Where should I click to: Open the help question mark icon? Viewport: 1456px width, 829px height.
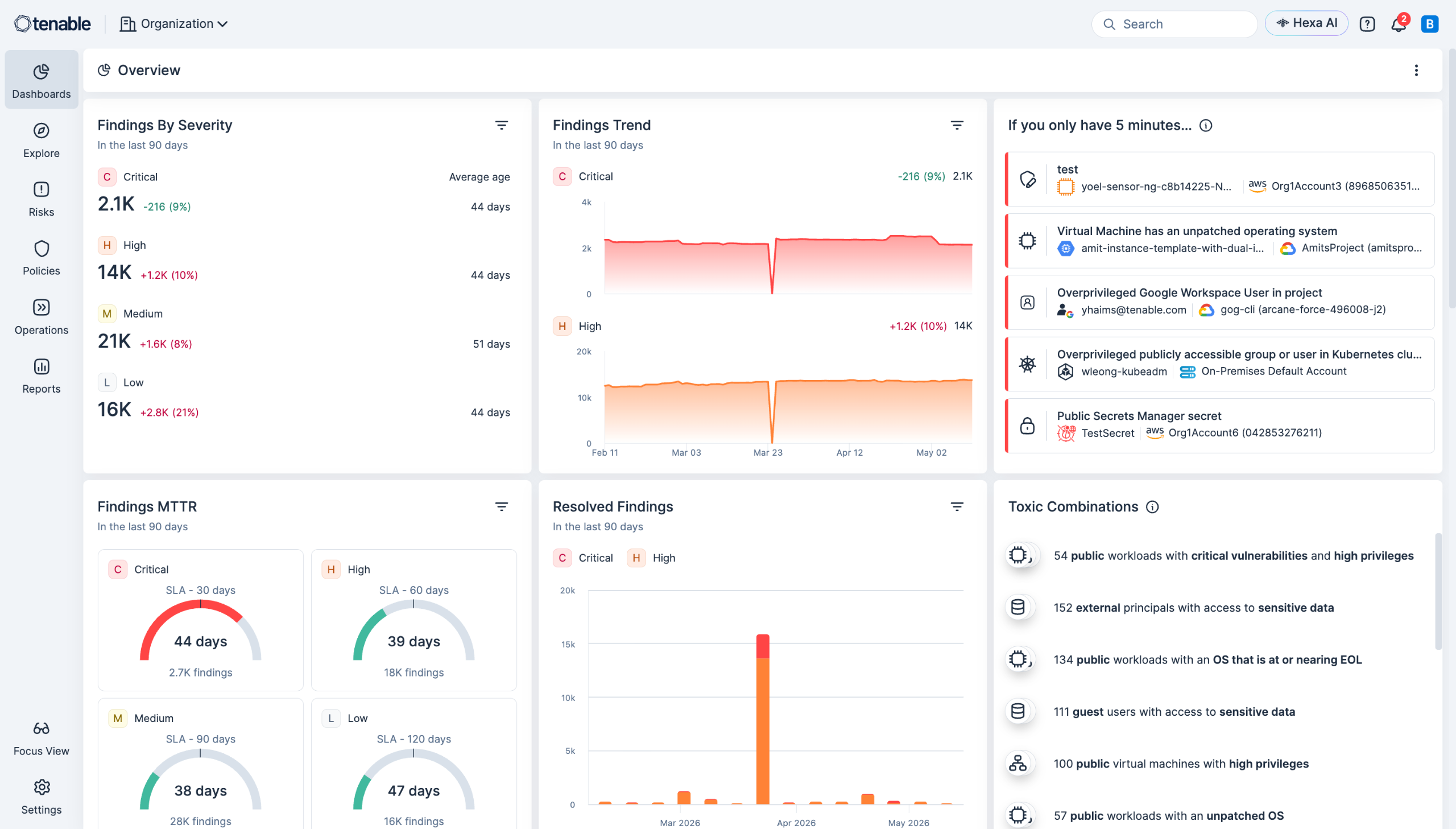click(1367, 24)
